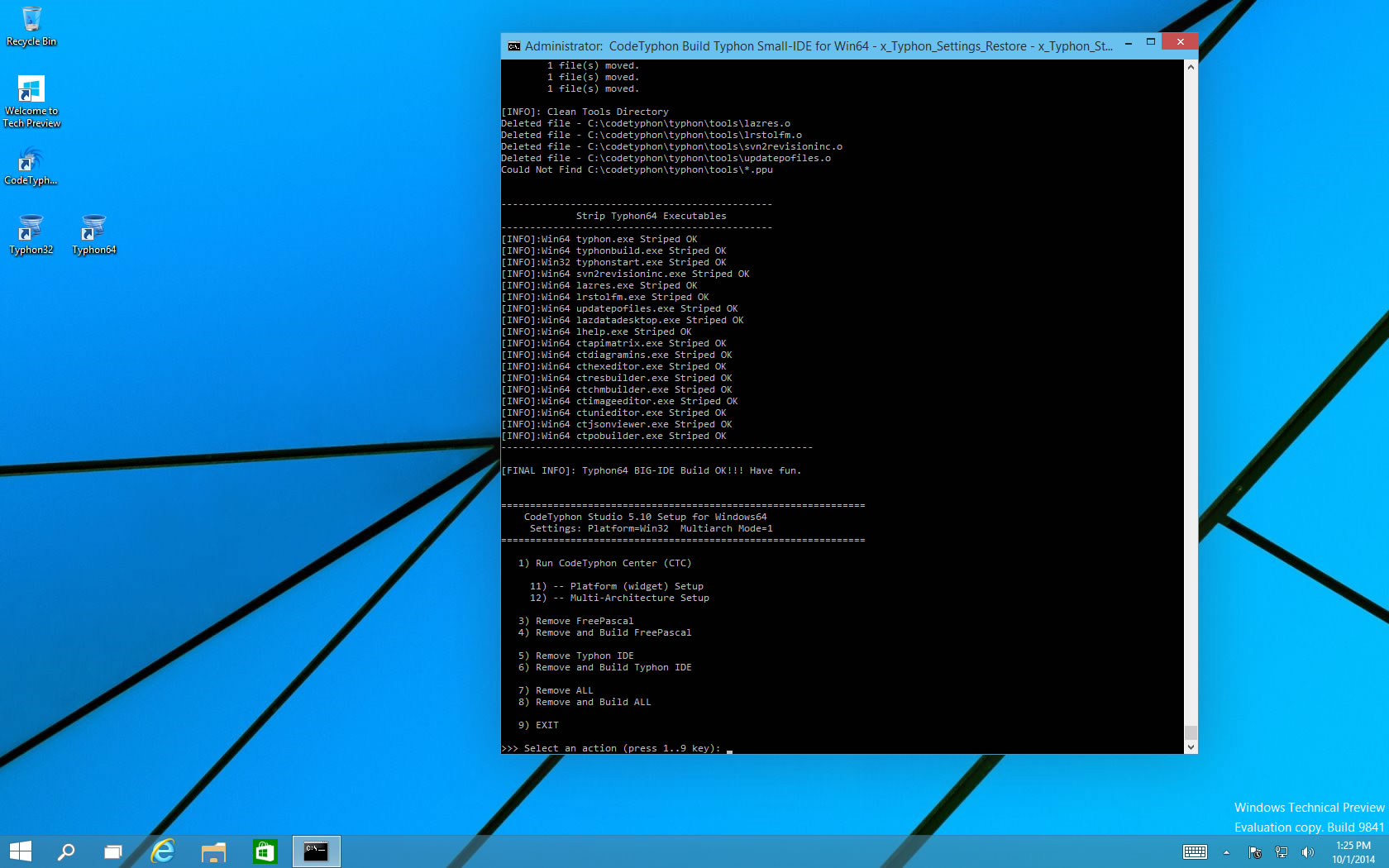The height and width of the screenshot is (868, 1389).
Task: Click '12) -- Multi-Architecture Setup' line
Action: [x=619, y=598]
